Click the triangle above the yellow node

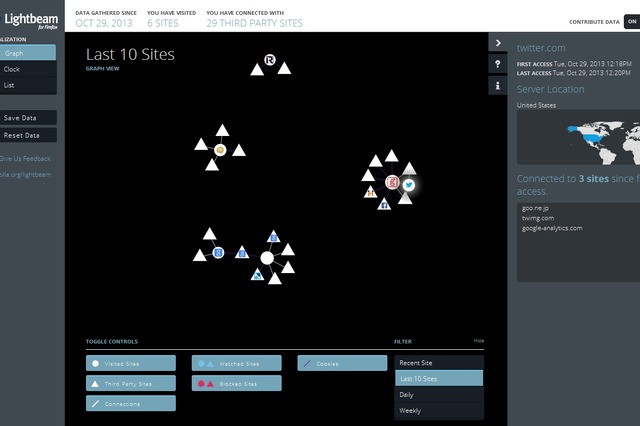(x=222, y=131)
